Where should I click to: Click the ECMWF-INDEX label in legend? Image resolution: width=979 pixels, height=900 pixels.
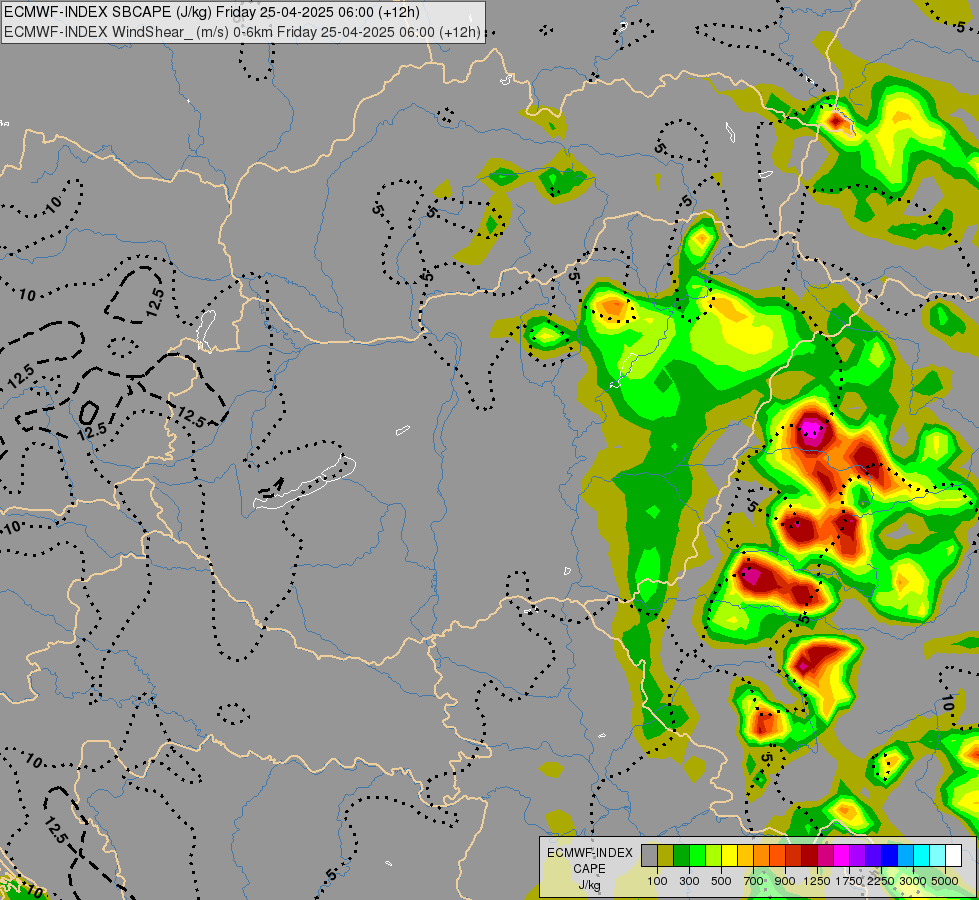[x=589, y=853]
